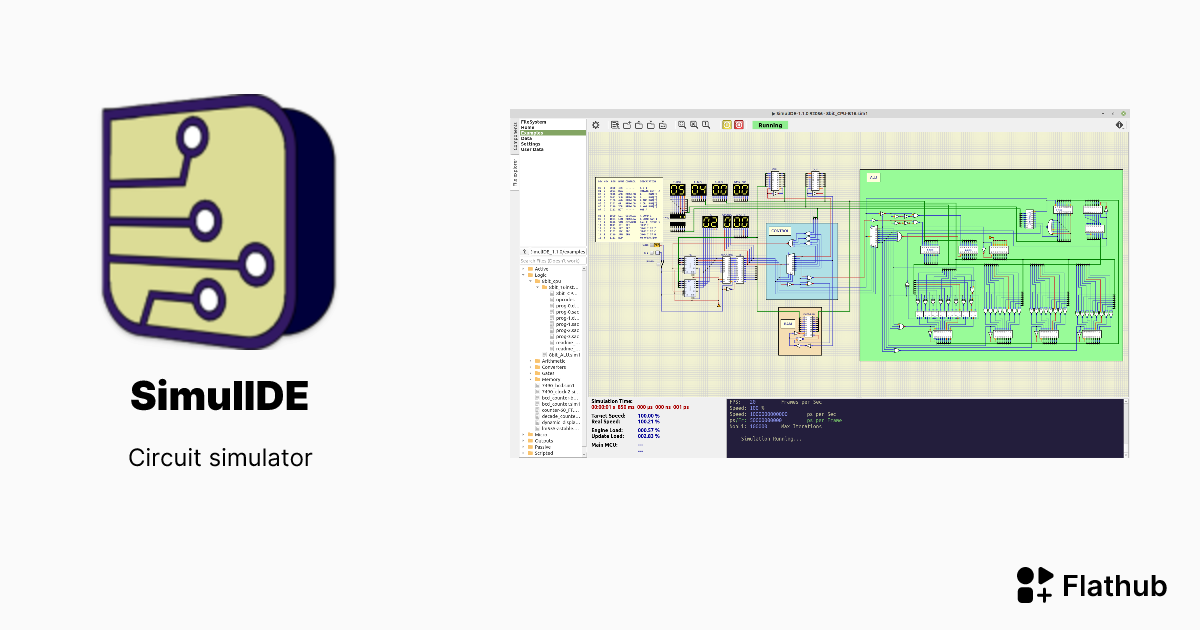Open a circuit file from the toolbar
Image resolution: width=1200 pixels, height=630 pixels.
coord(640,123)
